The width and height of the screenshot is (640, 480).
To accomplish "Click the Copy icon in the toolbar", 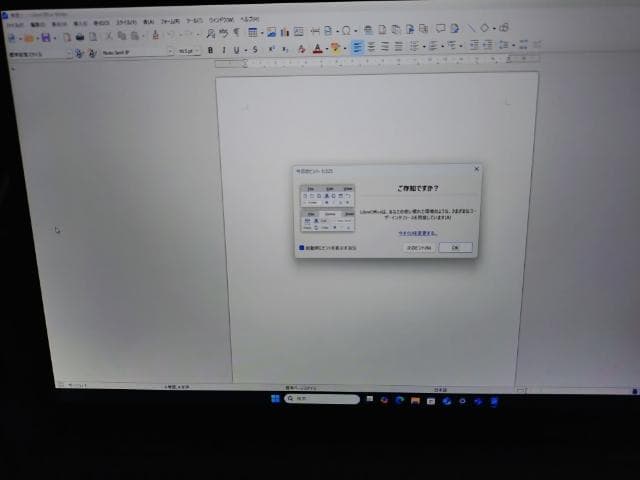I will pyautogui.click(x=122, y=36).
